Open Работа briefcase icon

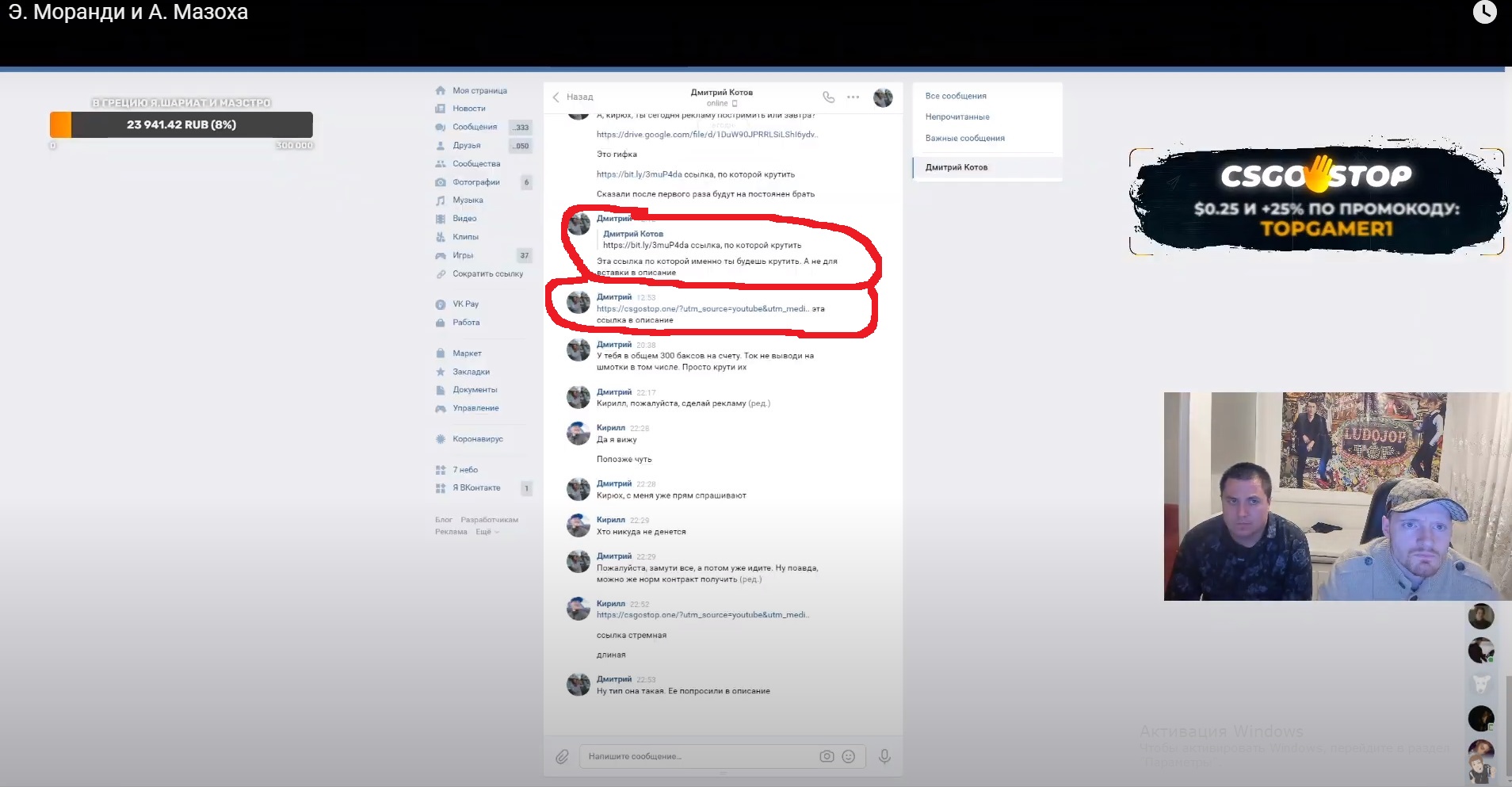coord(441,323)
